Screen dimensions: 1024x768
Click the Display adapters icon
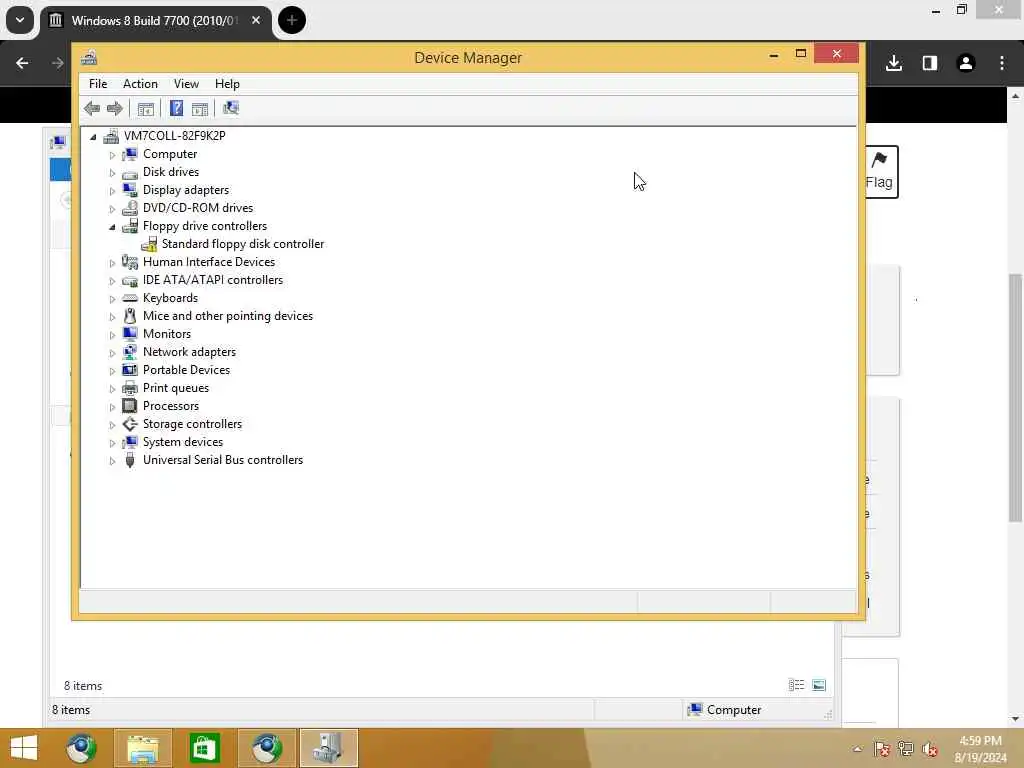130,190
